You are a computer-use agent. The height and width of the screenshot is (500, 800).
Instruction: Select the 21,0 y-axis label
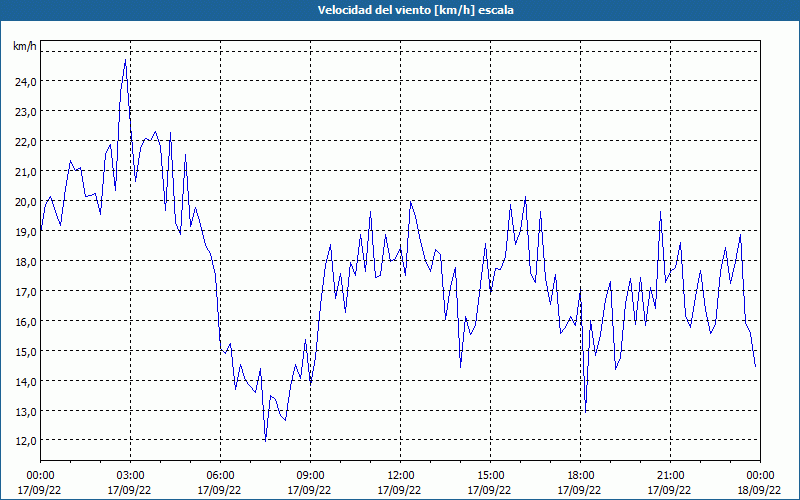[26, 172]
